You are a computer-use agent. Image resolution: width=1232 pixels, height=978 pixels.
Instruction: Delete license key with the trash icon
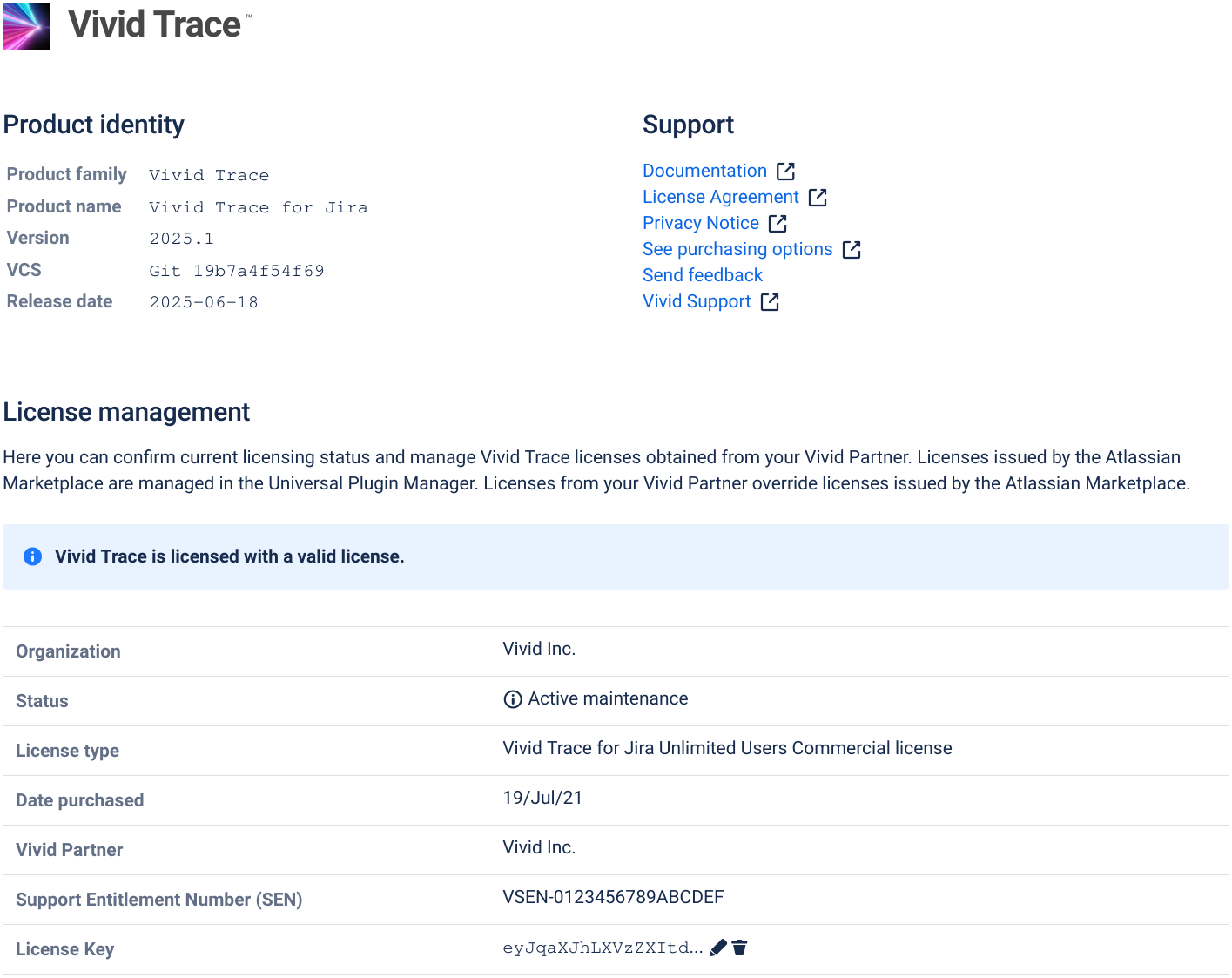click(739, 948)
